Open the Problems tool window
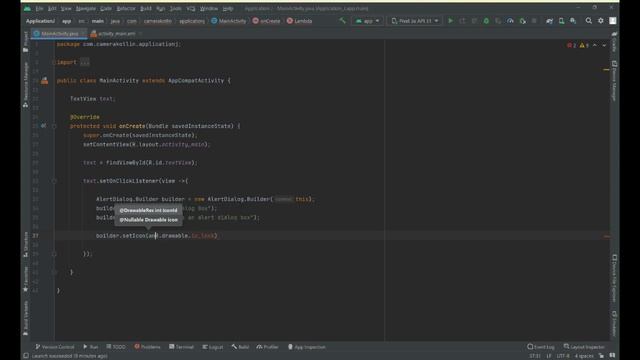The image size is (640, 360). click(147, 347)
